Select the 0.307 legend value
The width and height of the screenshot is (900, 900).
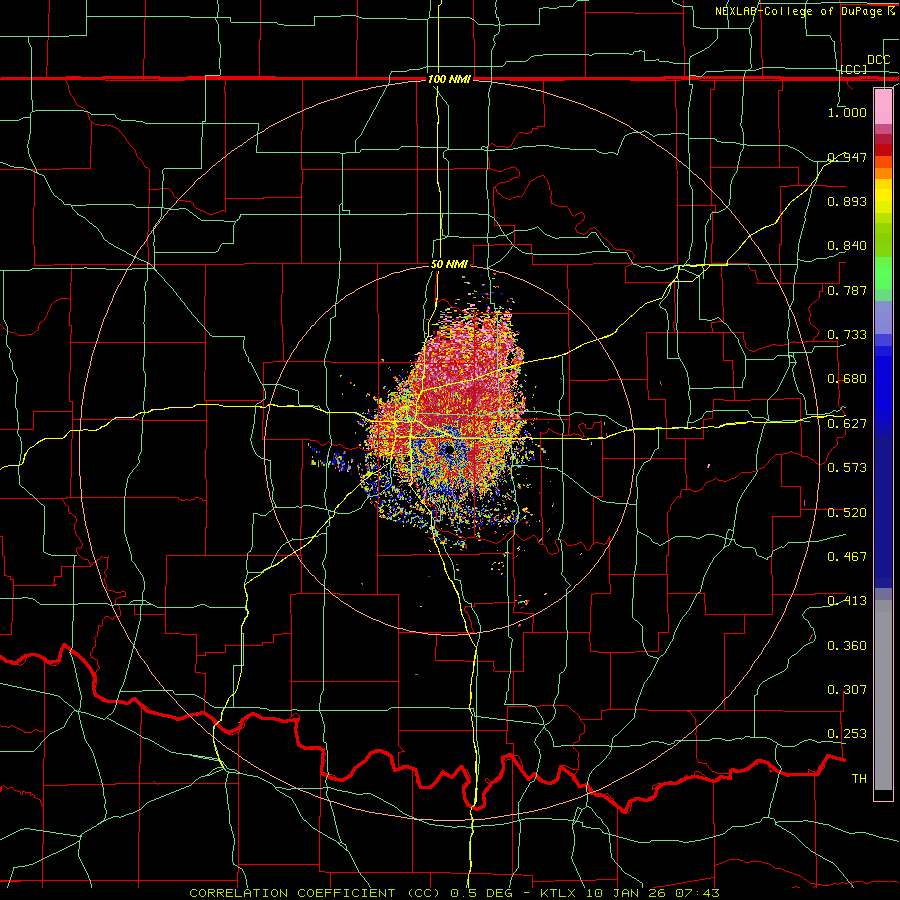coord(847,690)
